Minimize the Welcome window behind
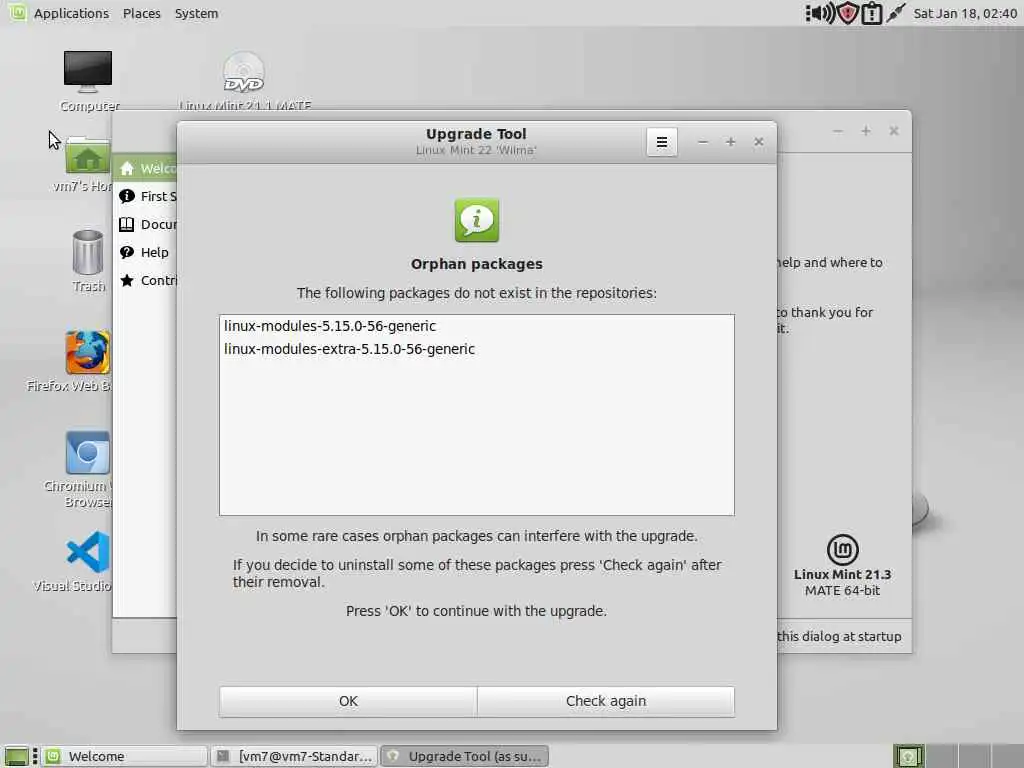The width and height of the screenshot is (1024, 768). coord(838,131)
